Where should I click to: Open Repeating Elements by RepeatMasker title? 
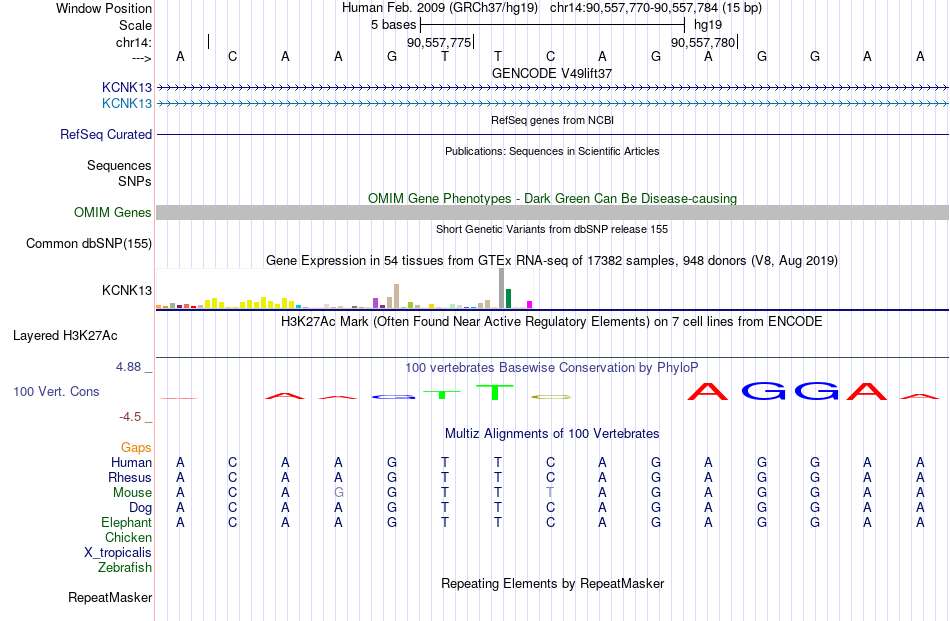point(552,583)
